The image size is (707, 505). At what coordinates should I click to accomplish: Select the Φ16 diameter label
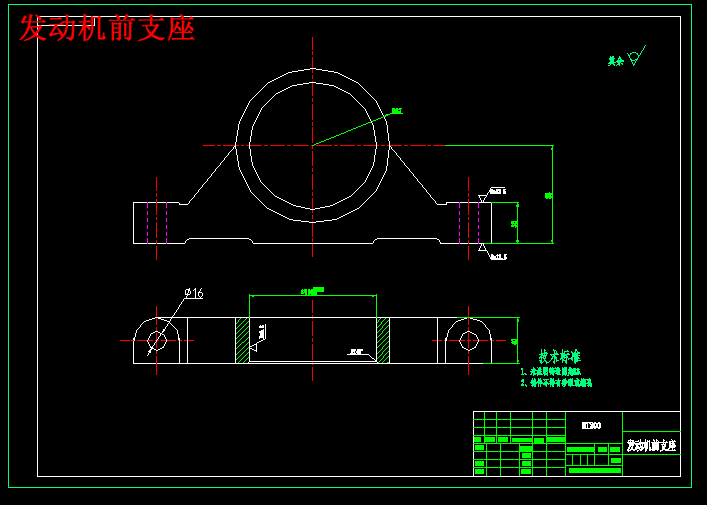194,293
